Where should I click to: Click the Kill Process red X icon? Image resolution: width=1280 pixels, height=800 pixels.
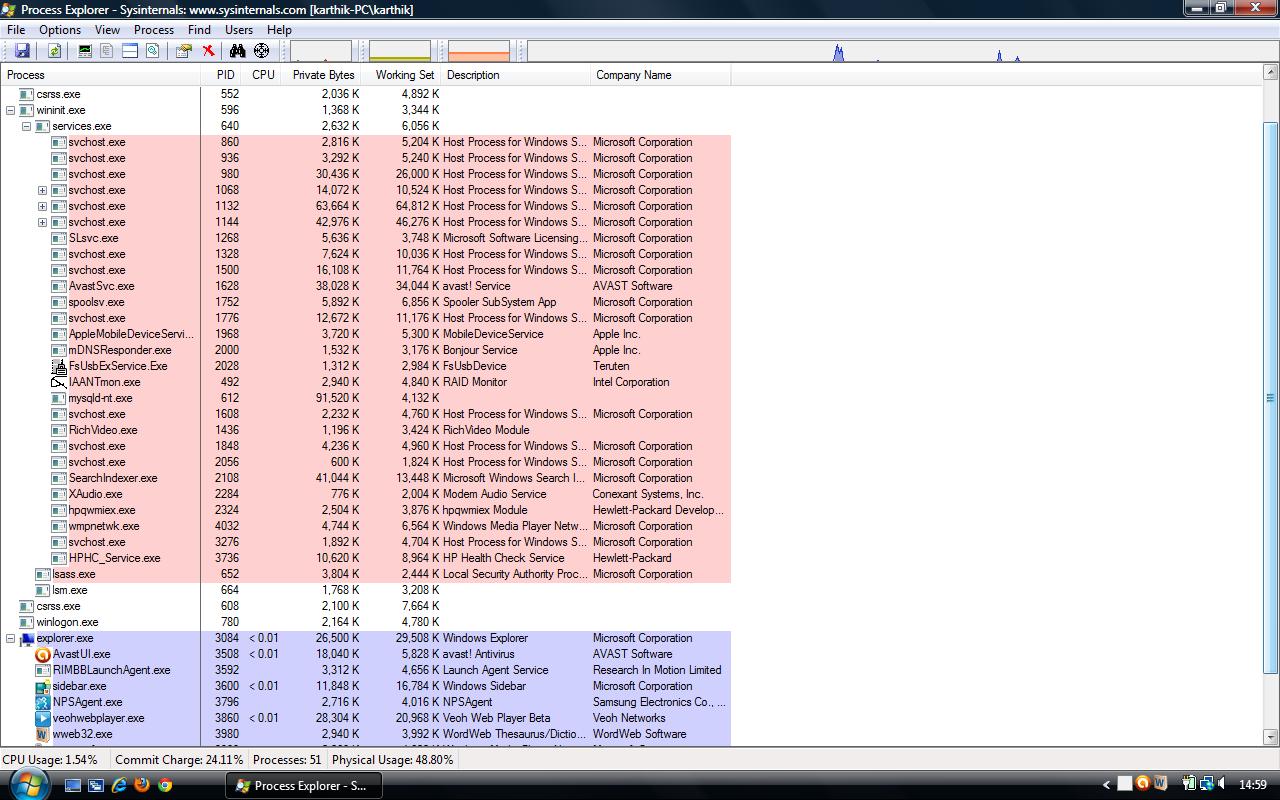(x=208, y=51)
